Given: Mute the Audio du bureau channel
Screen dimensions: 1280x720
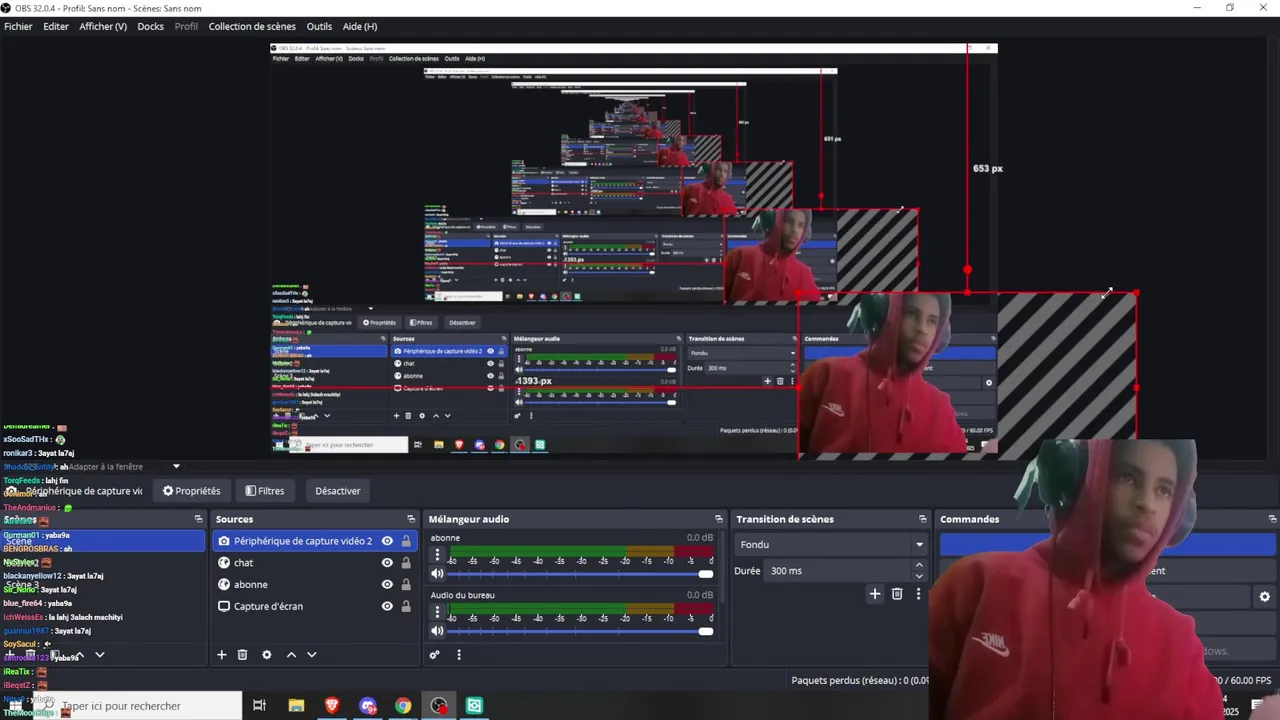Looking at the screenshot, I should [437, 631].
